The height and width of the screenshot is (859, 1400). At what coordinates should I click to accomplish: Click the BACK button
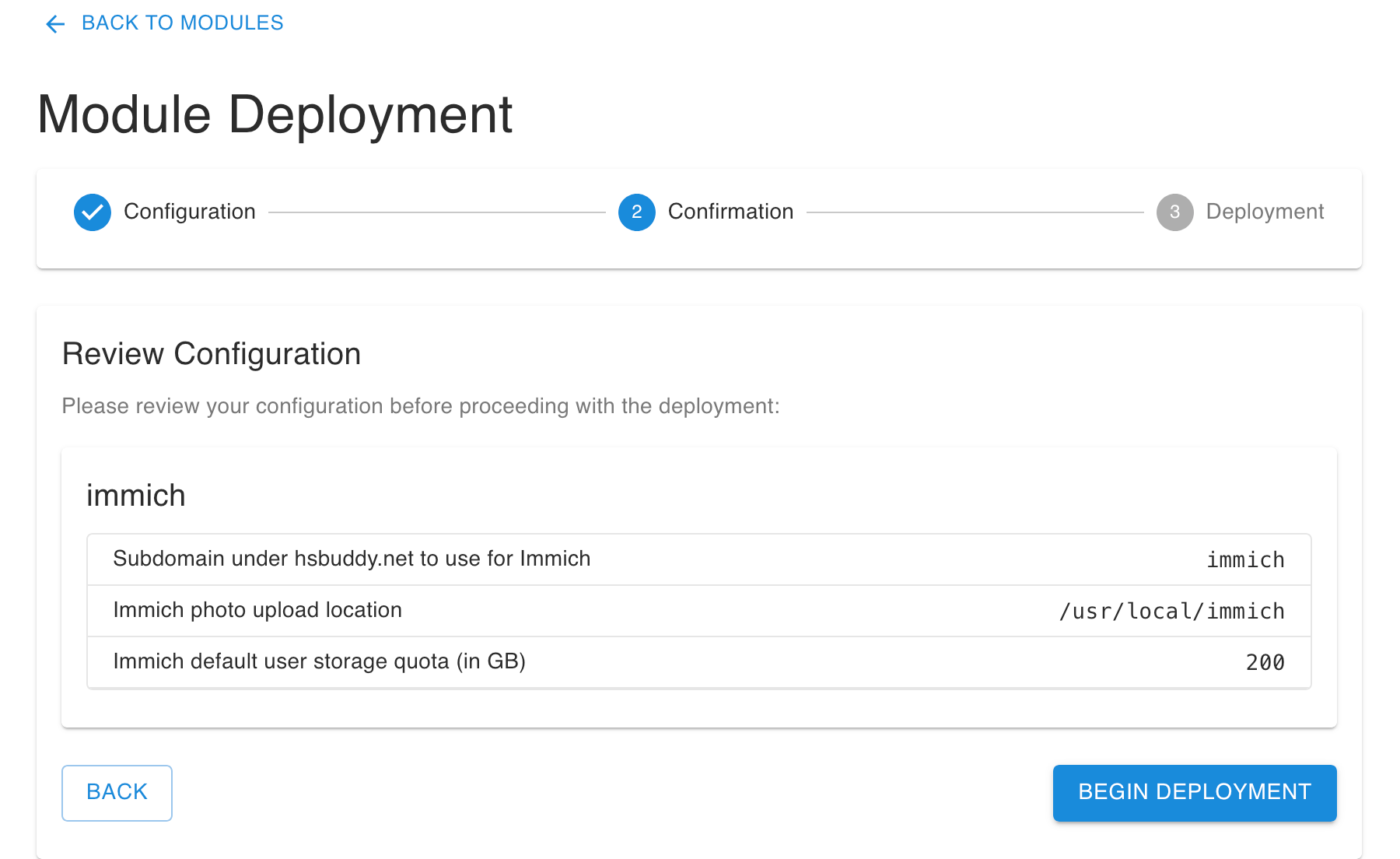[117, 793]
